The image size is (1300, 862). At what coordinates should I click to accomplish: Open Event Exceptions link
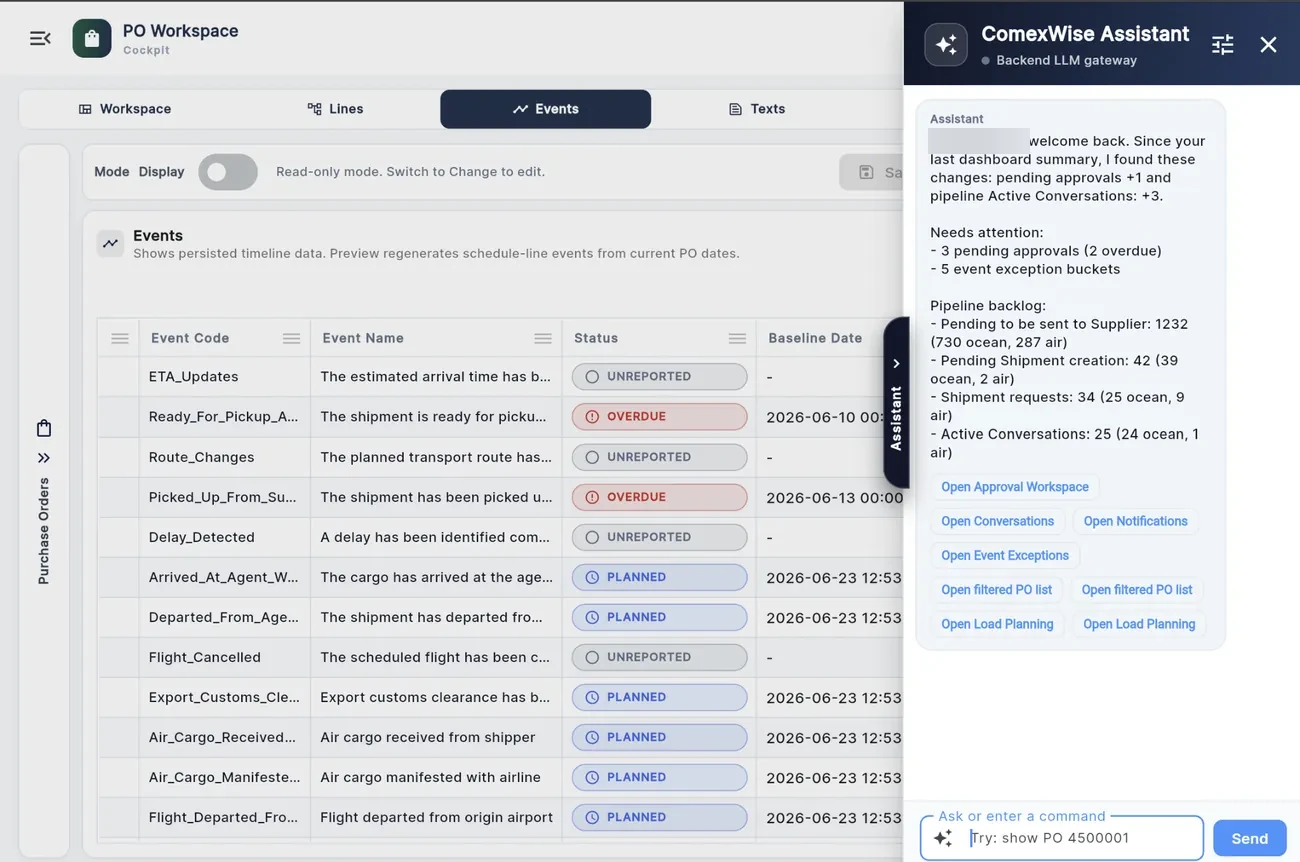click(1004, 555)
